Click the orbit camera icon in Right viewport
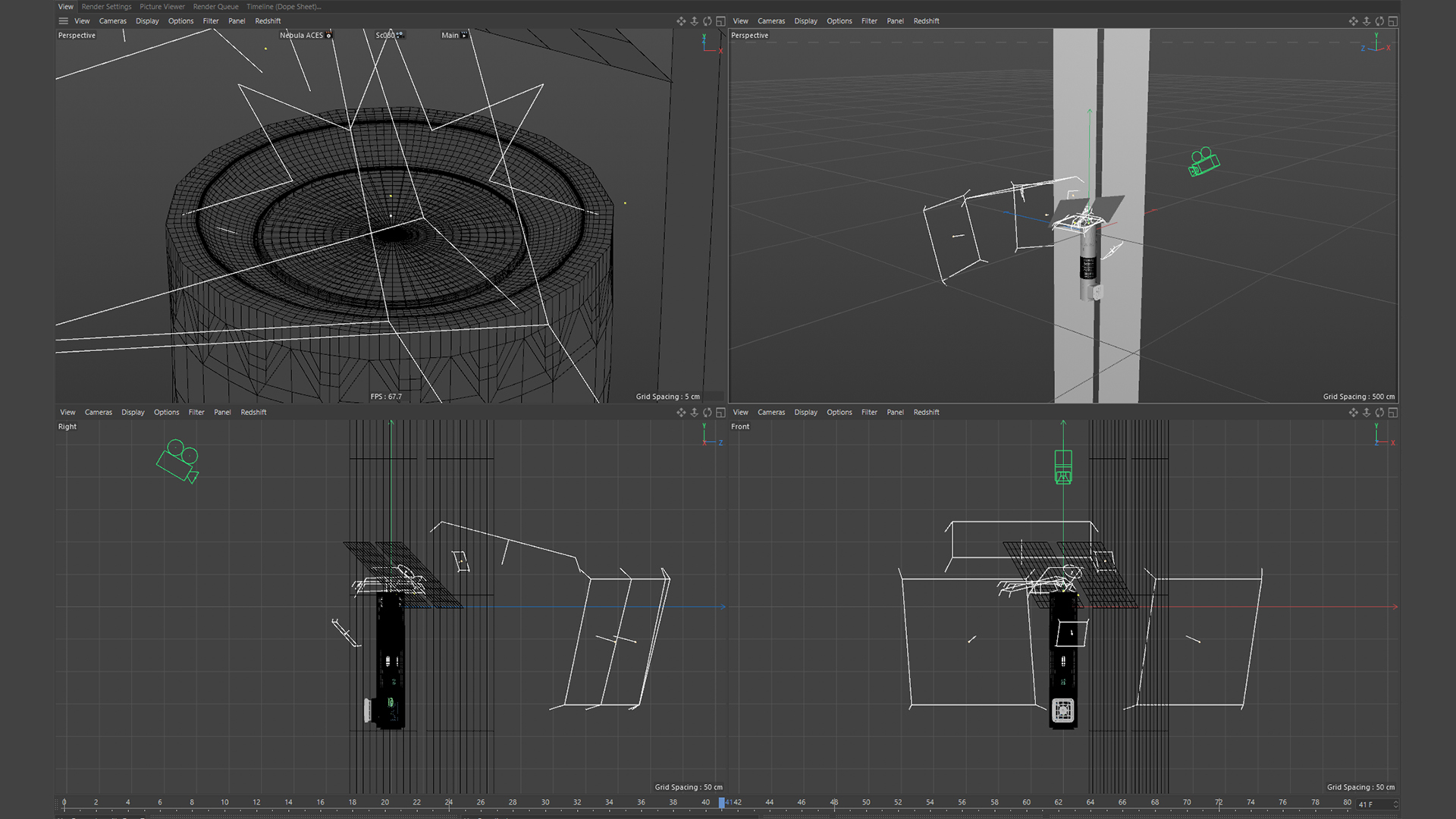1456x819 pixels. [x=707, y=413]
